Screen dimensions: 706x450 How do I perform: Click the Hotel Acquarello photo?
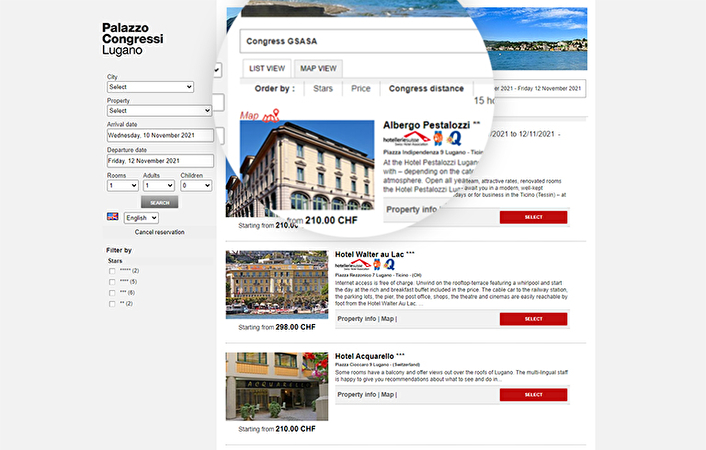pyautogui.click(x=277, y=386)
